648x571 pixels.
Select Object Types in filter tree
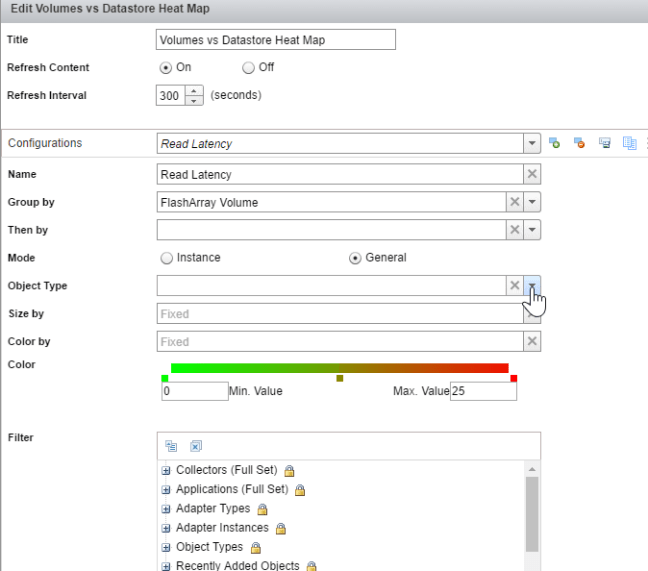pos(209,547)
